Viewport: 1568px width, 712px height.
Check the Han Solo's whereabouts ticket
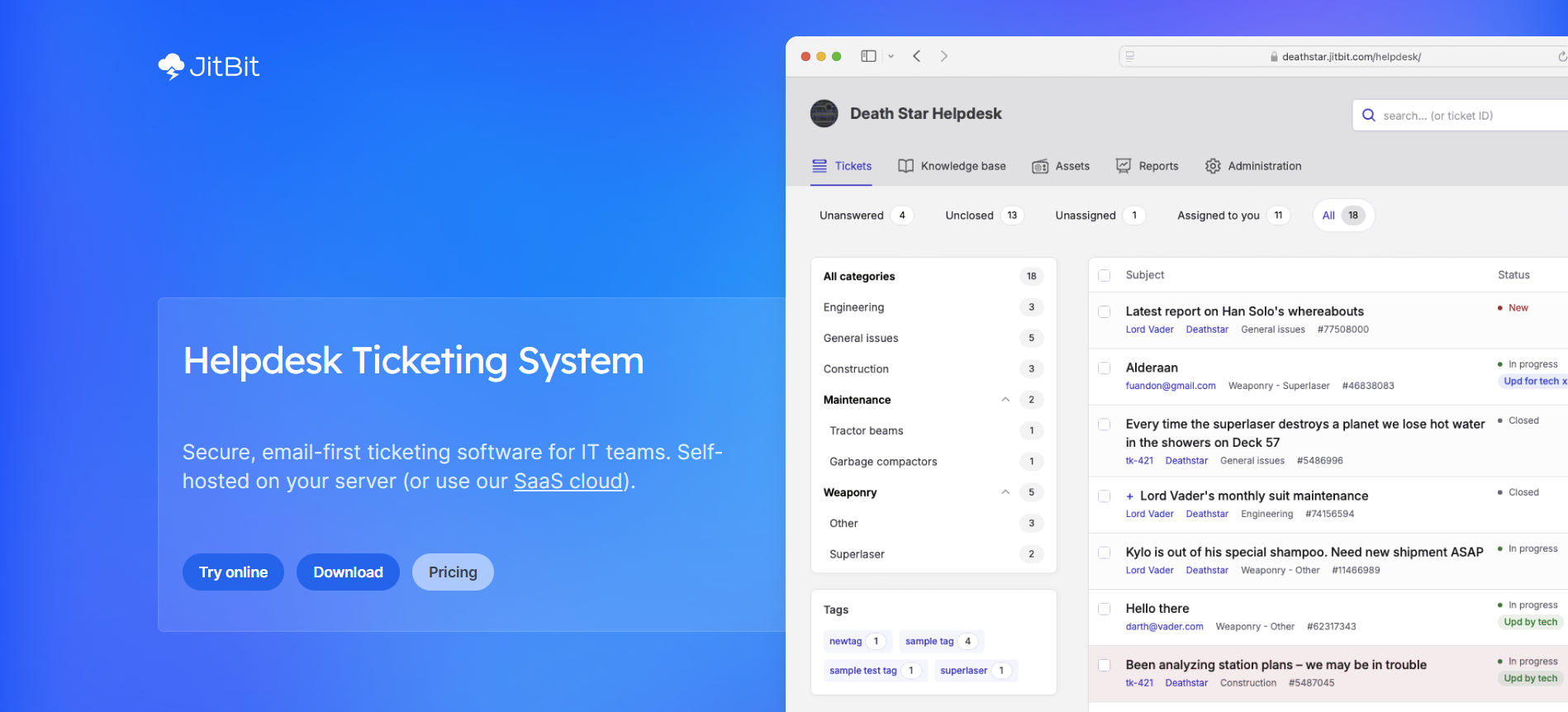[x=1105, y=311]
